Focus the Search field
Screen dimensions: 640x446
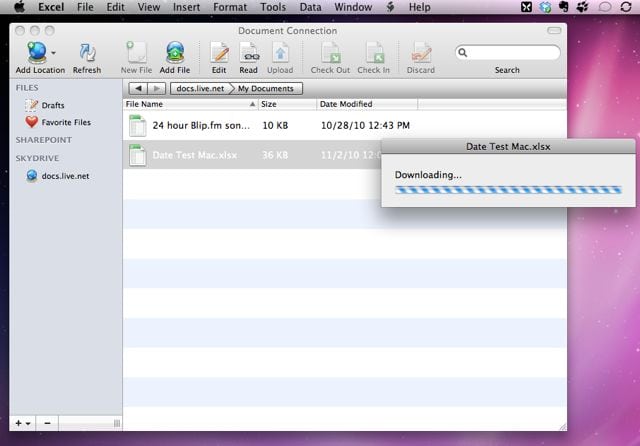click(x=508, y=53)
